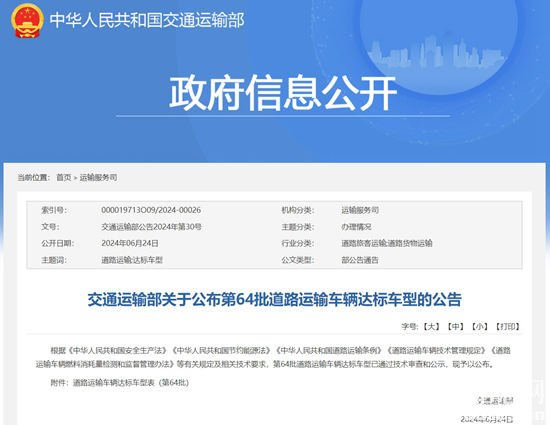The width and height of the screenshot is (550, 425).
Task: Click the 公文类型 label
Action: (298, 260)
